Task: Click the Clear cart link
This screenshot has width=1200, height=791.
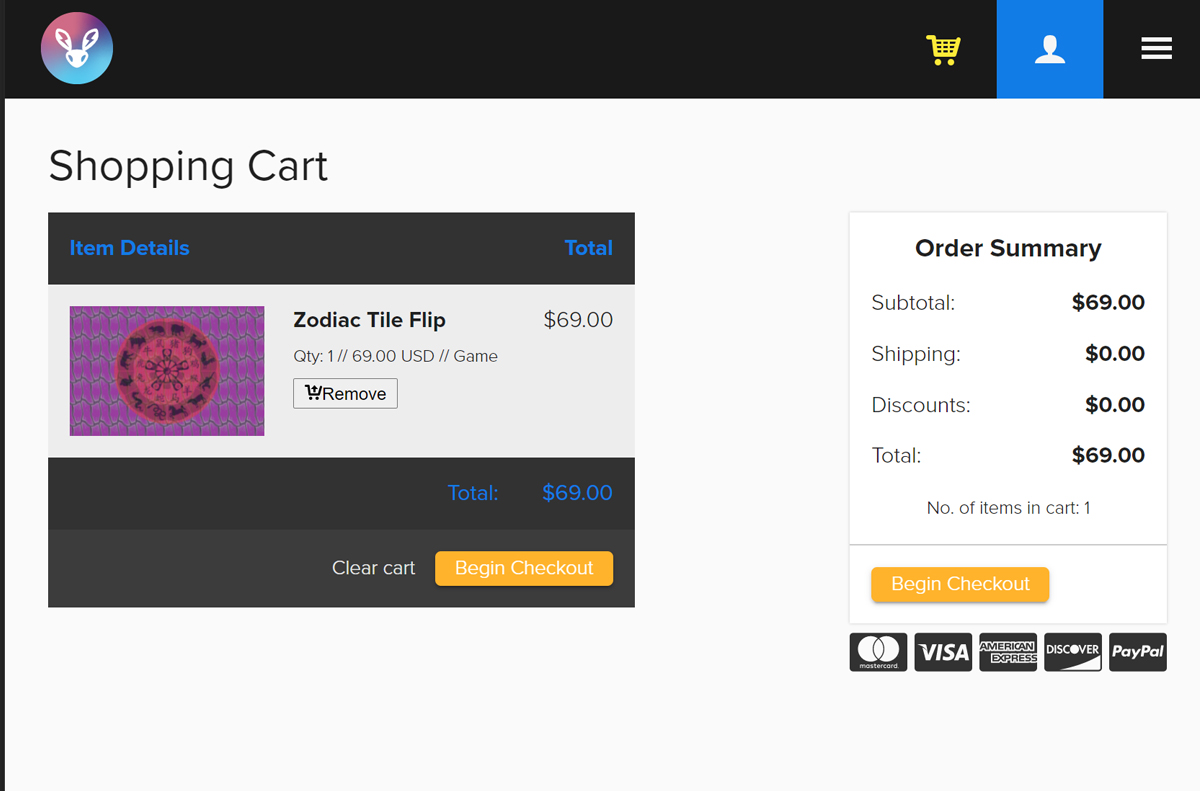Action: tap(373, 568)
